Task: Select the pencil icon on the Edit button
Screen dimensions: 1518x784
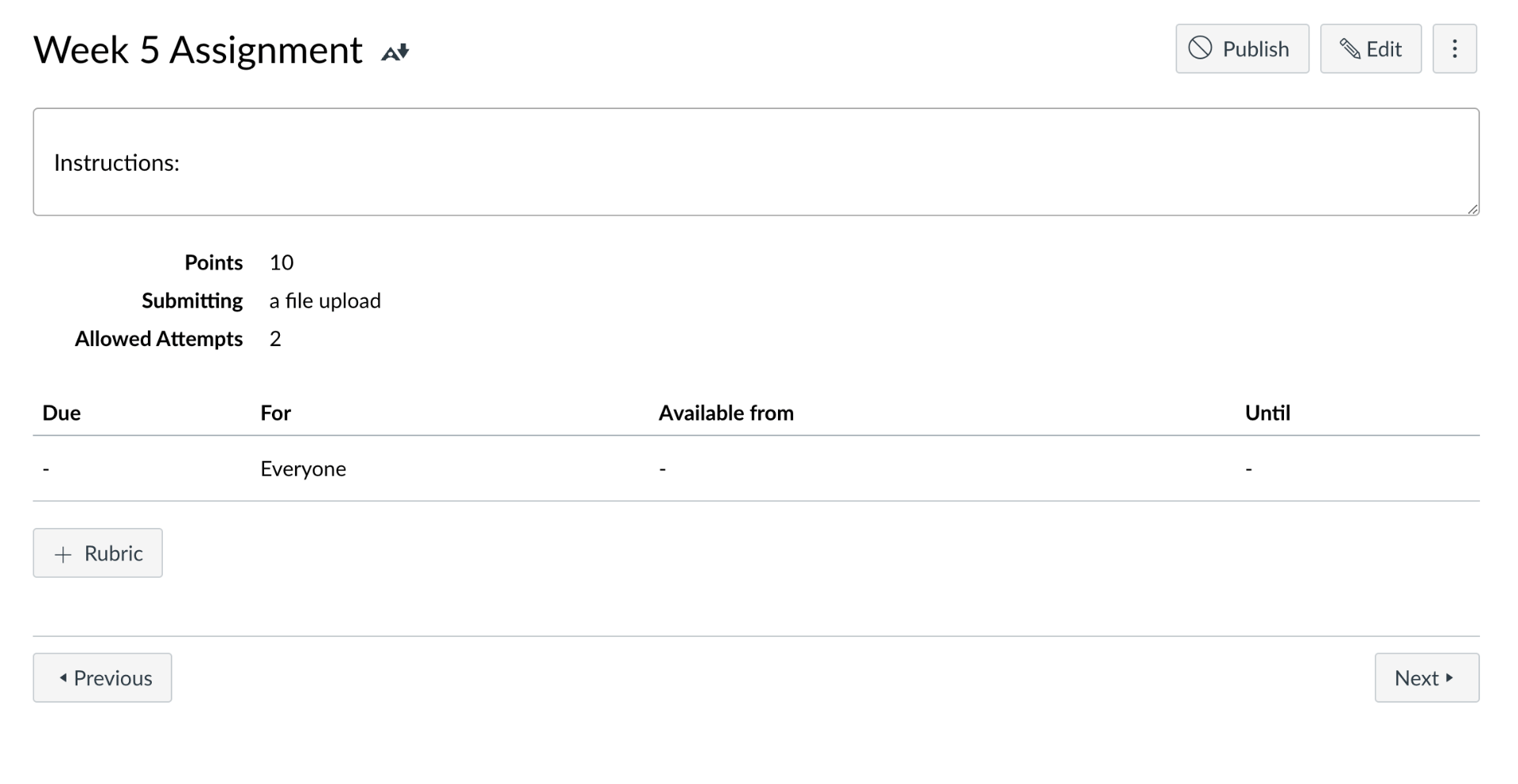Action: [x=1350, y=48]
